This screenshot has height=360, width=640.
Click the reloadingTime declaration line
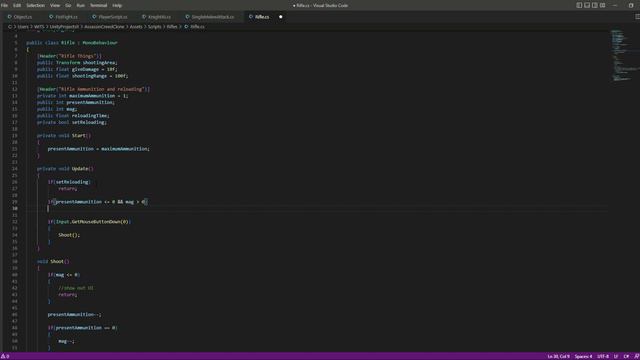coord(73,116)
